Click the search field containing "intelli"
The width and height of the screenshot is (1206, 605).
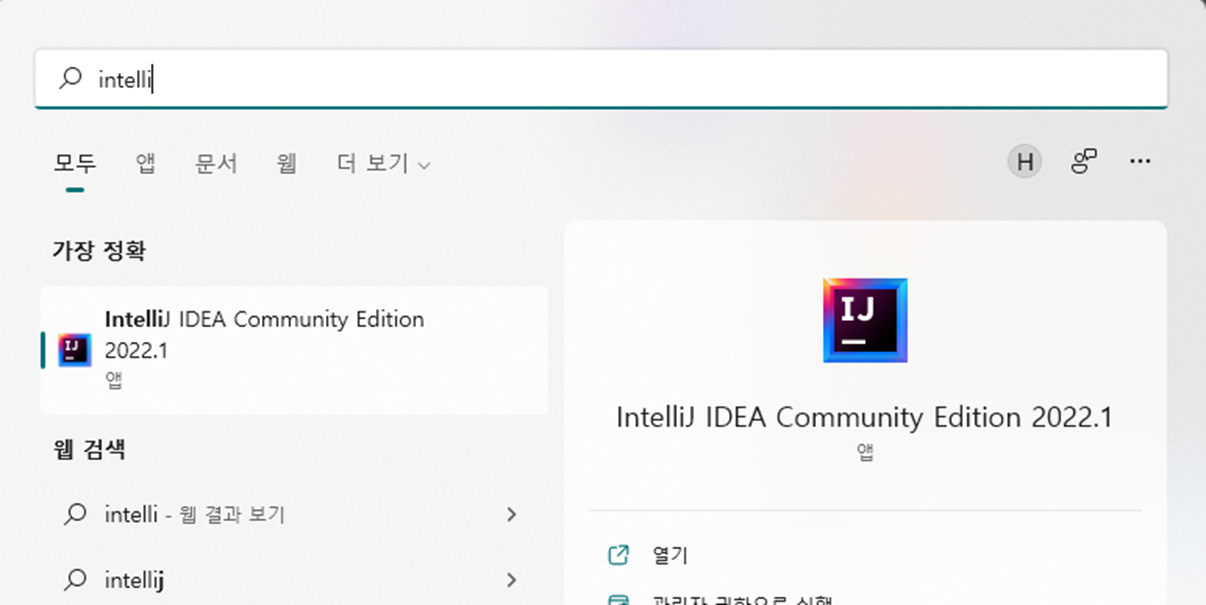click(601, 78)
